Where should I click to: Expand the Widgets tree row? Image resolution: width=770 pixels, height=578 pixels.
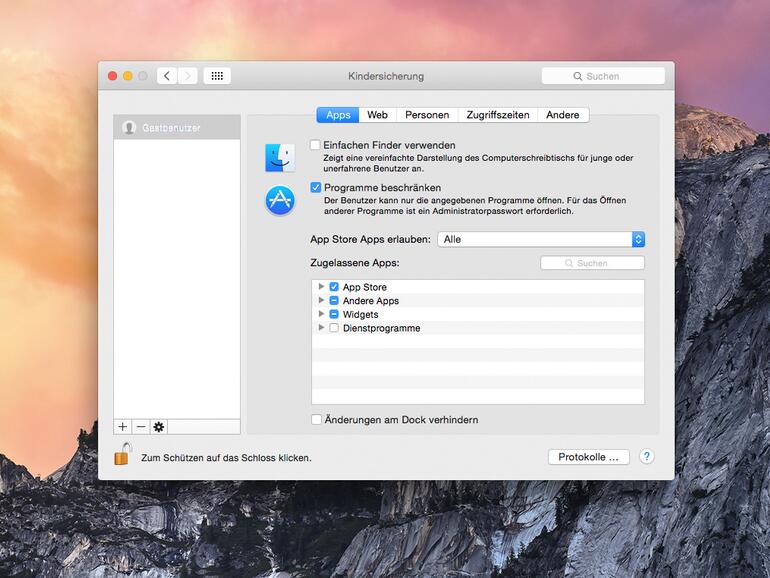pos(321,313)
